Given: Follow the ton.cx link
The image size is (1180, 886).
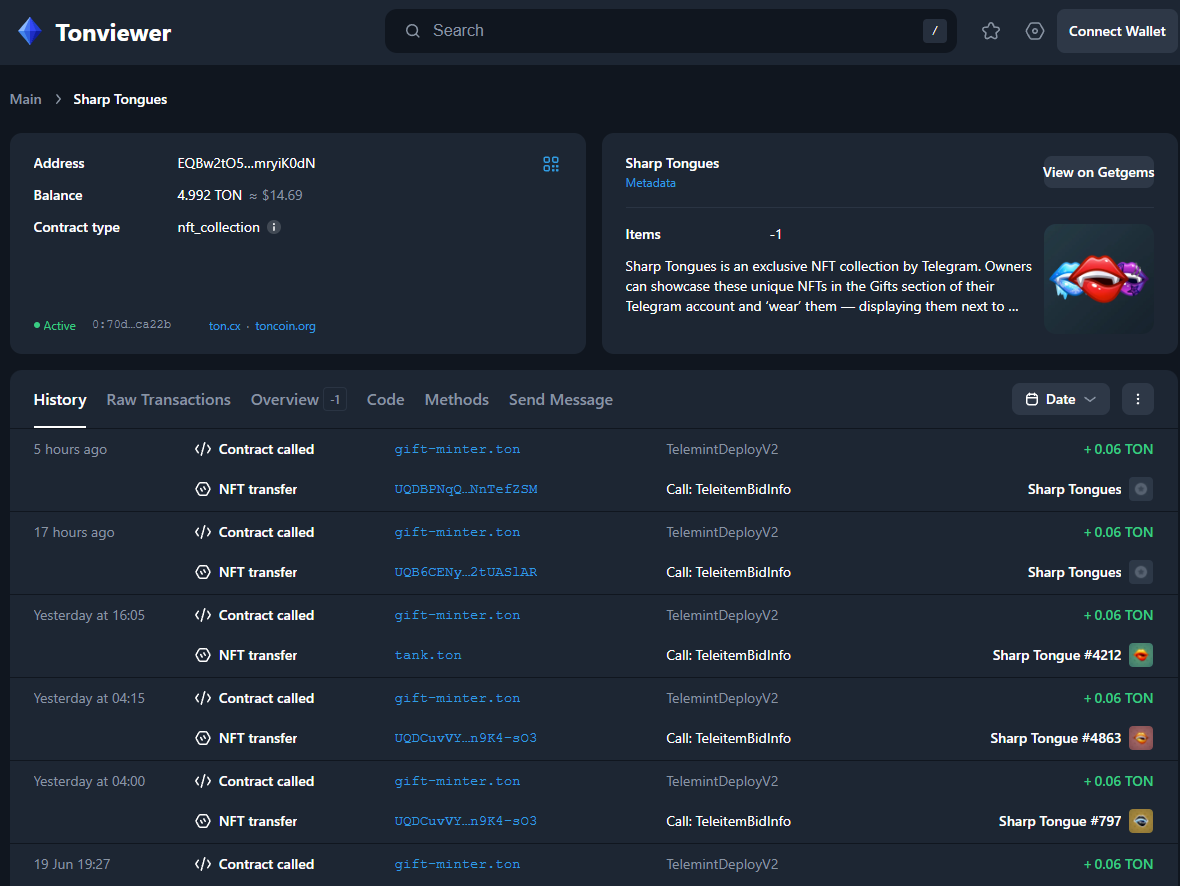Looking at the screenshot, I should coord(224,326).
